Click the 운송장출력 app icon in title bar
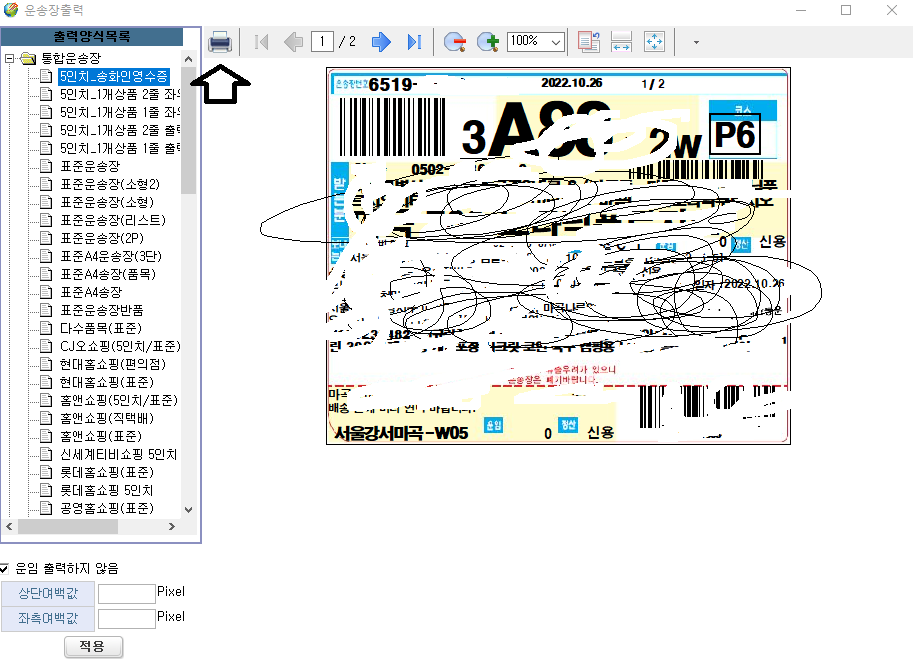Viewport: 913px width, 661px height. (11, 10)
